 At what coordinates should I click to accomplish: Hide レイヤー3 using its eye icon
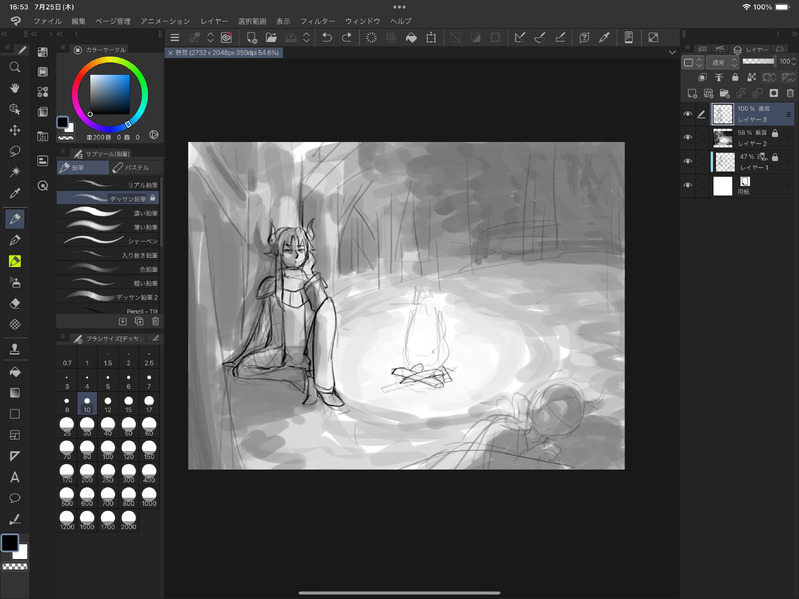point(687,114)
